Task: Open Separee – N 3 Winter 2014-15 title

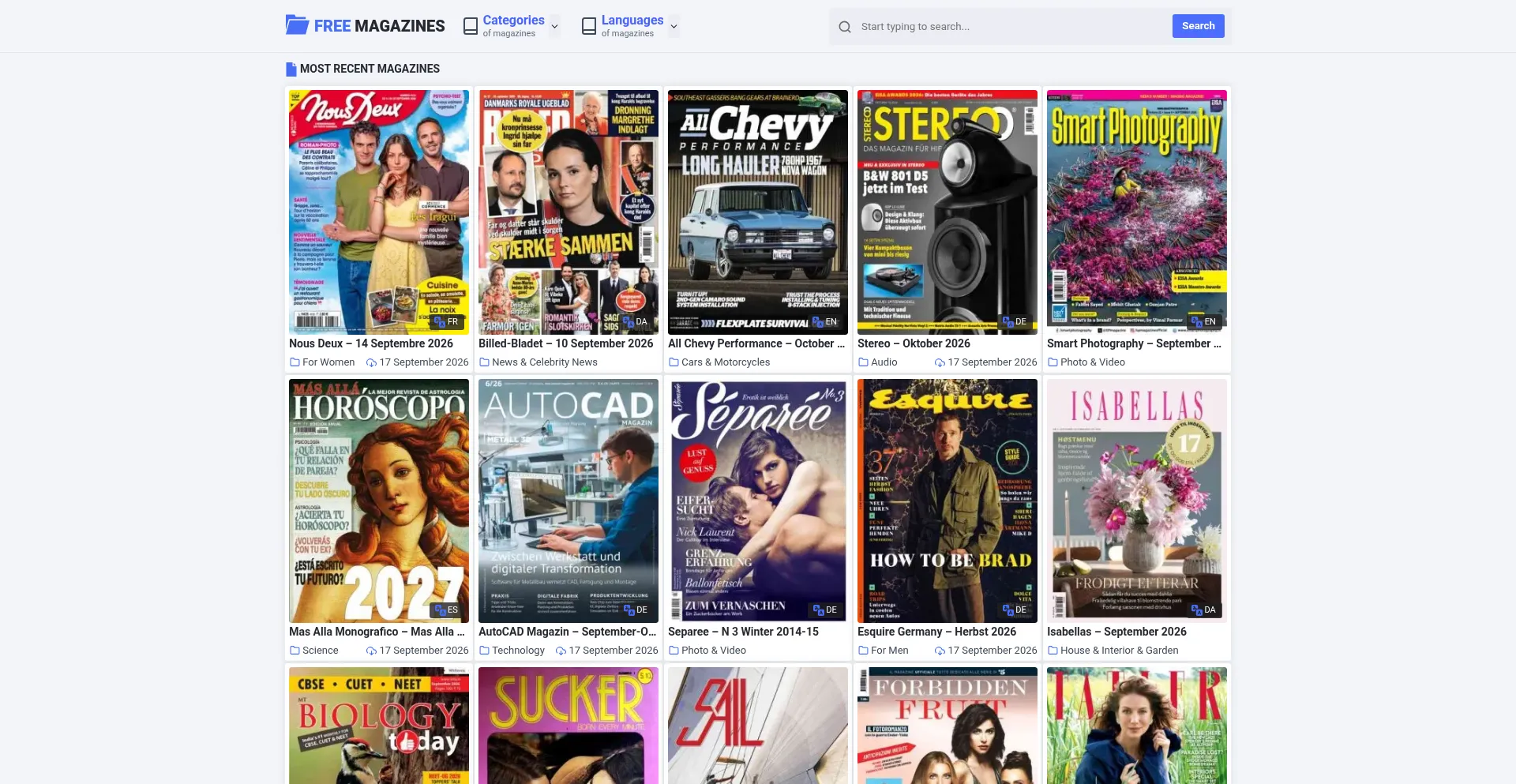Action: pos(743,632)
